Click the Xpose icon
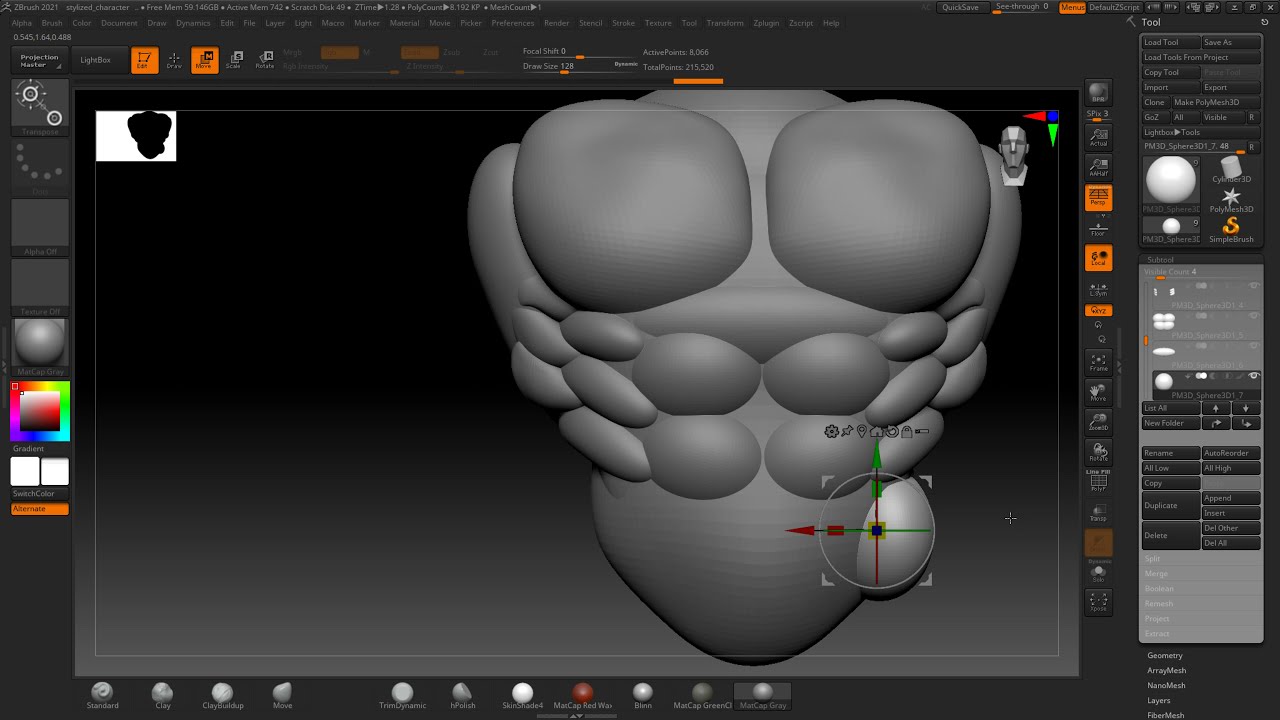This screenshot has width=1280, height=720. (1098, 602)
